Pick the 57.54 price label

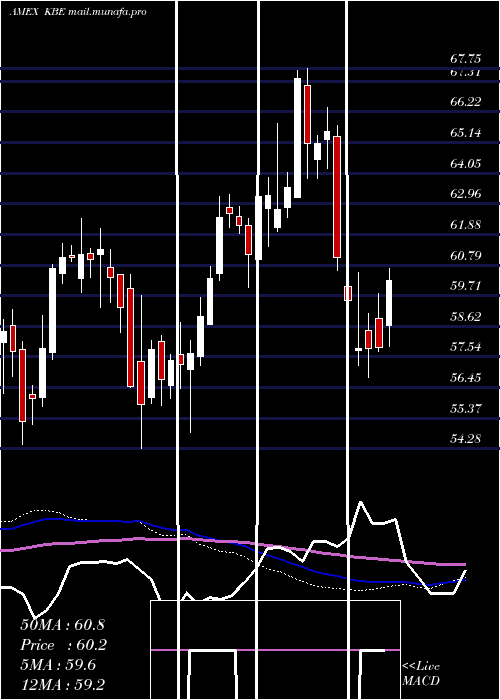pyautogui.click(x=466, y=347)
